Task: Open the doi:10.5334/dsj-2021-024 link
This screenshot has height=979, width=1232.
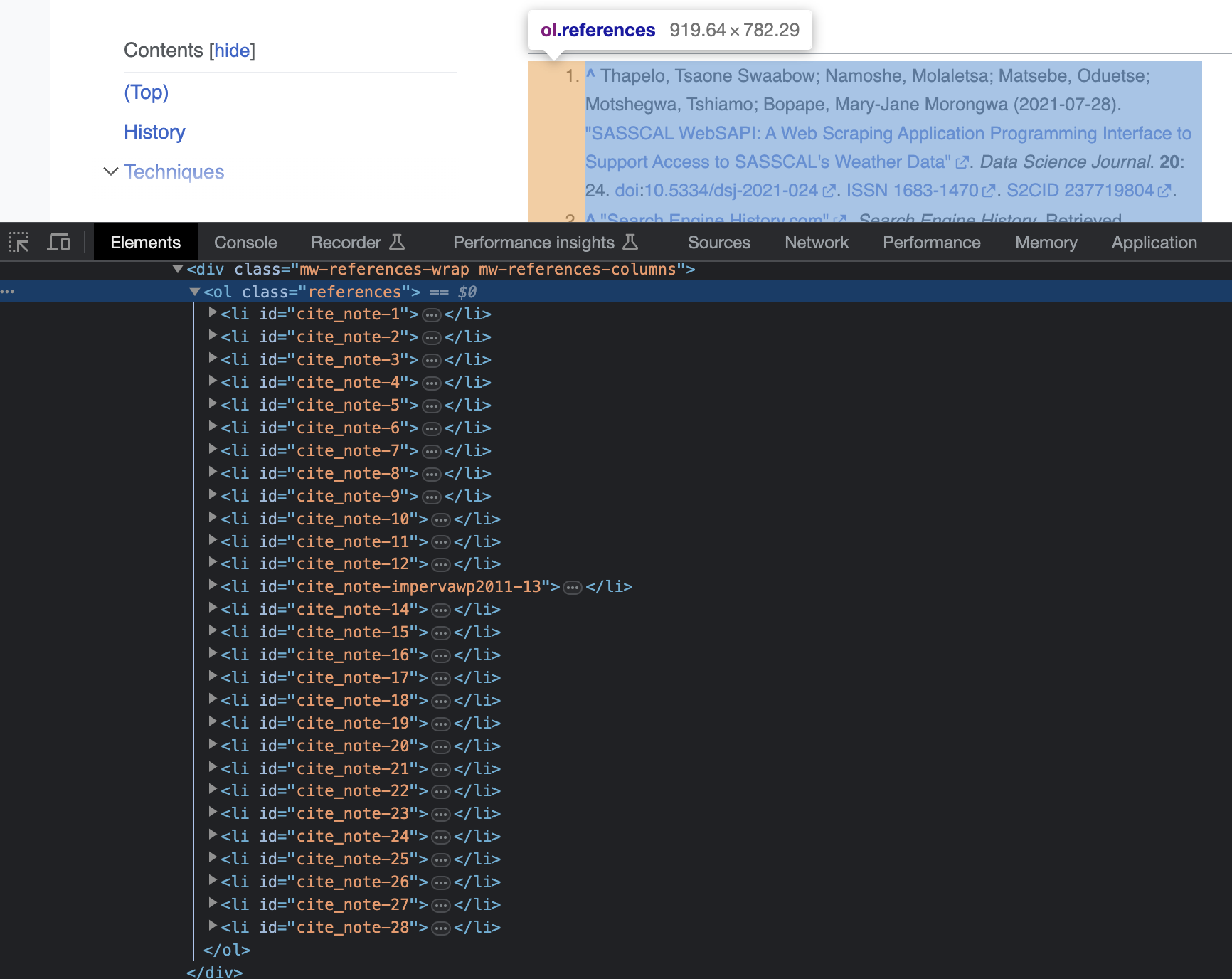Action: [x=716, y=191]
